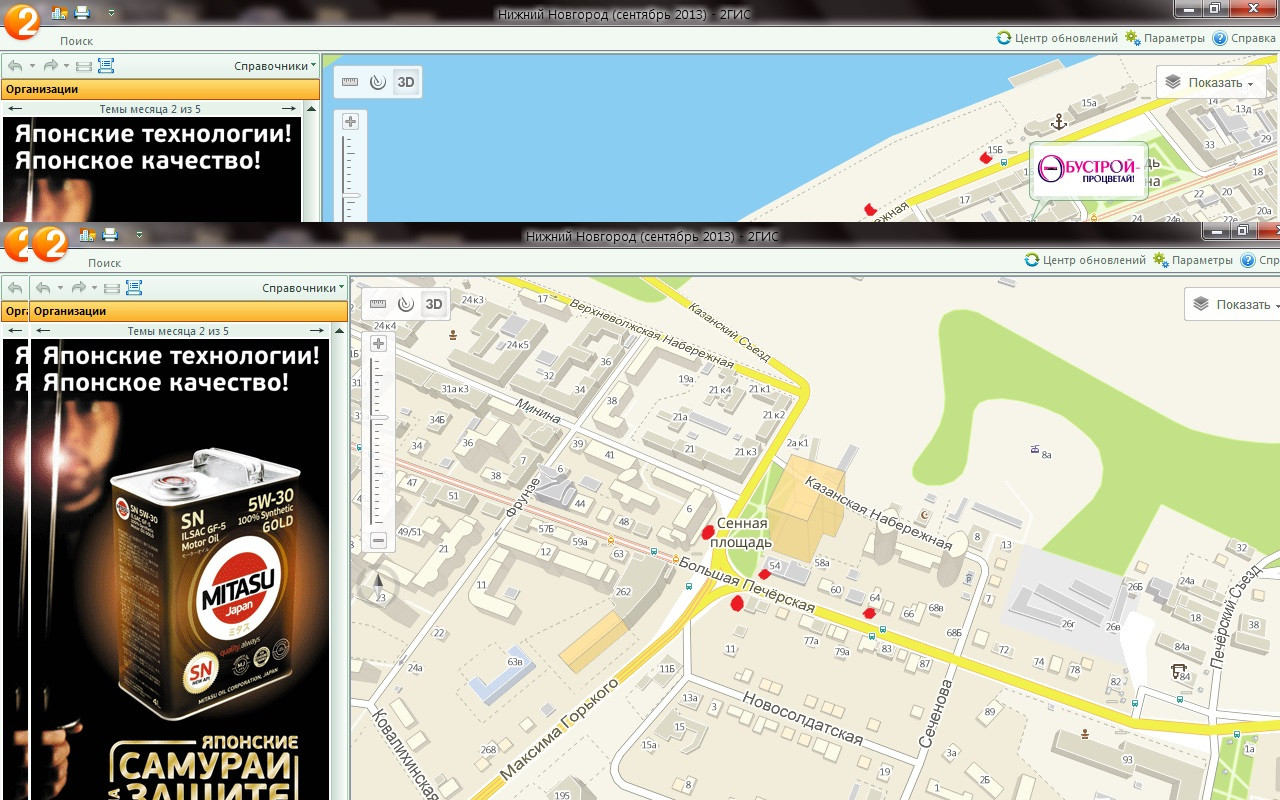Viewport: 1280px width, 800px height.
Task: Click the Казанская Набережная street label
Action: (x=878, y=513)
